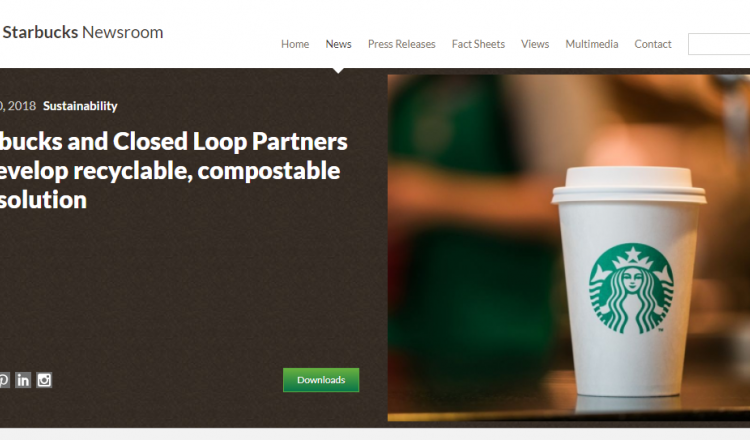Focus the search box in header

coord(719,44)
